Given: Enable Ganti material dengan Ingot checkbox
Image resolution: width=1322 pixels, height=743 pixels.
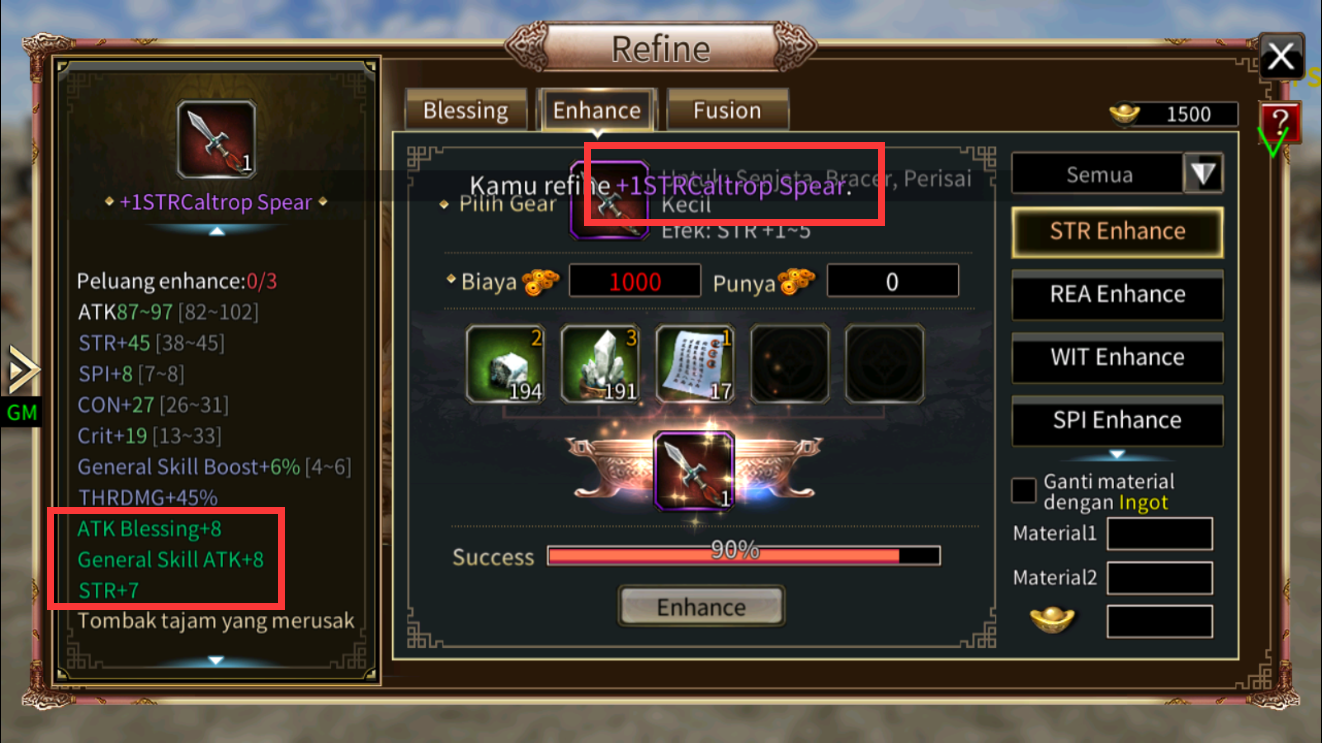Looking at the screenshot, I should point(1024,491).
